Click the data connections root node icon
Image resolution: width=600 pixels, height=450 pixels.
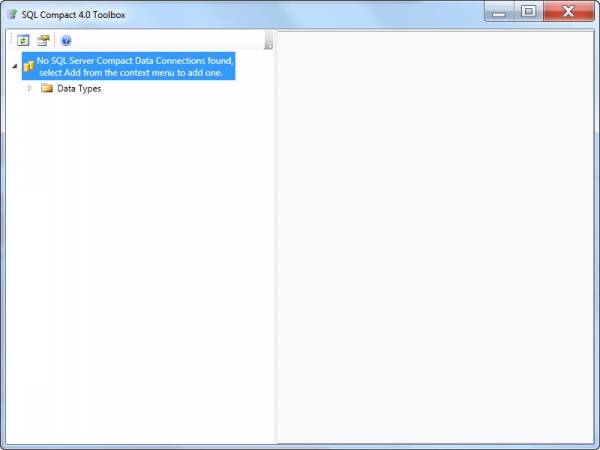click(x=29, y=67)
